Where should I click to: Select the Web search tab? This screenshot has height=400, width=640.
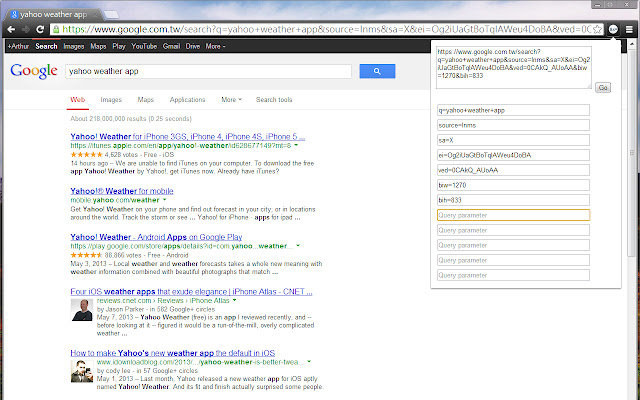(78, 100)
